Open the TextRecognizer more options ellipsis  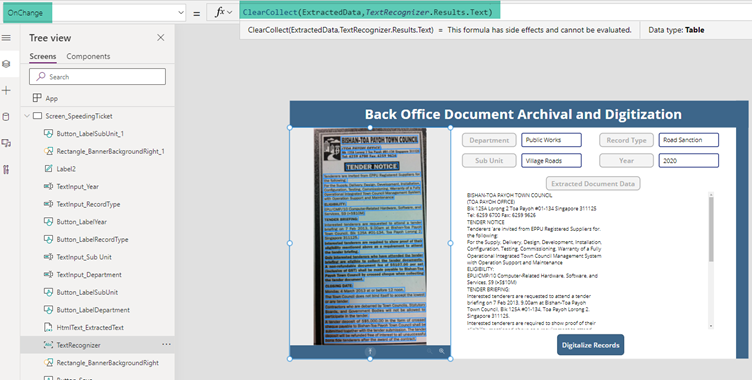166,344
